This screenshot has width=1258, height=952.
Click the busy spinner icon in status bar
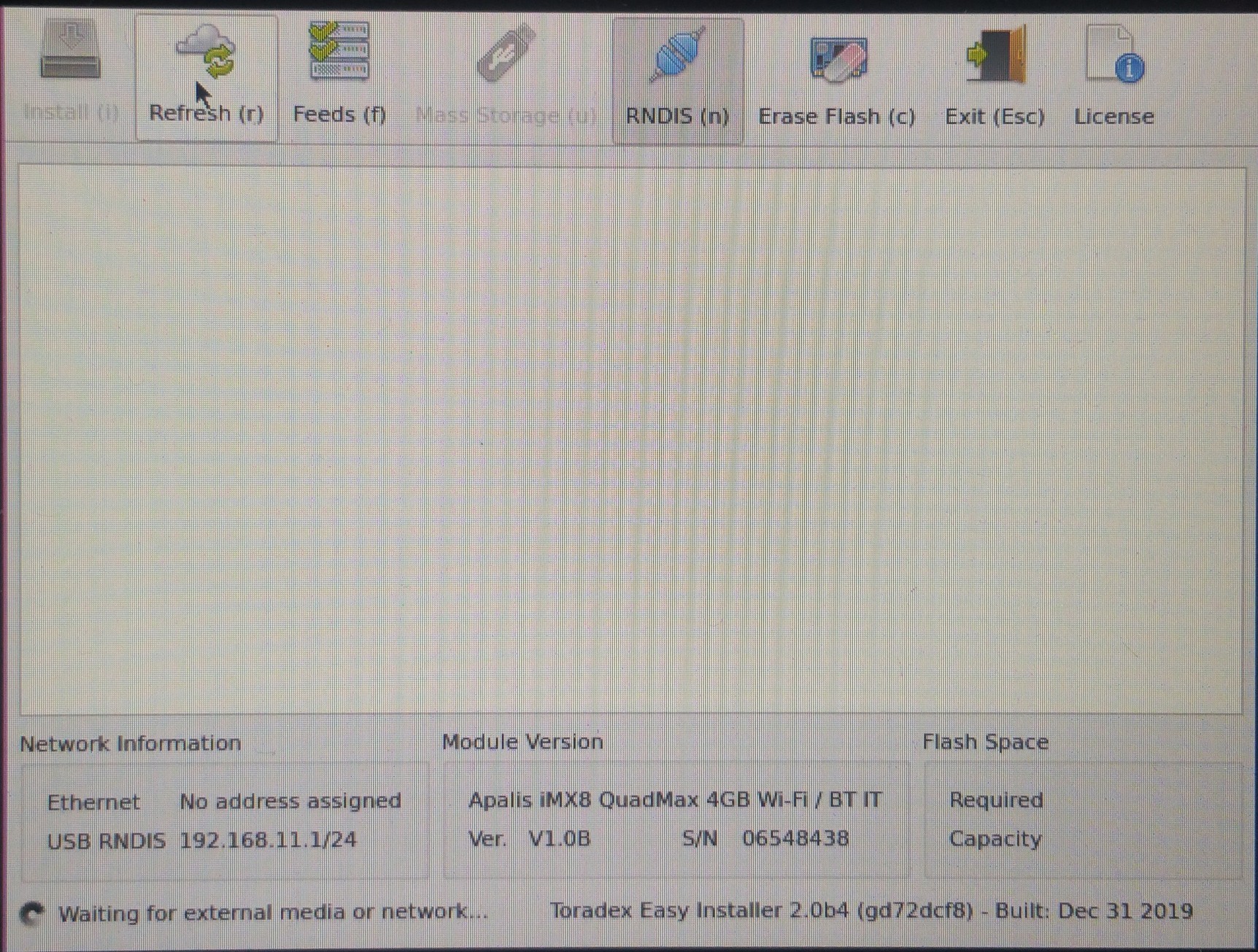coord(31,913)
